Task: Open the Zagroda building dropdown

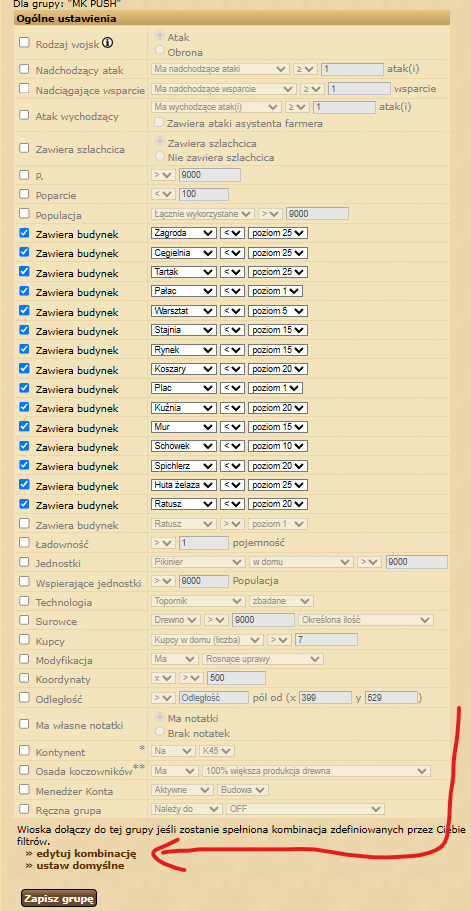Action: 183,234
